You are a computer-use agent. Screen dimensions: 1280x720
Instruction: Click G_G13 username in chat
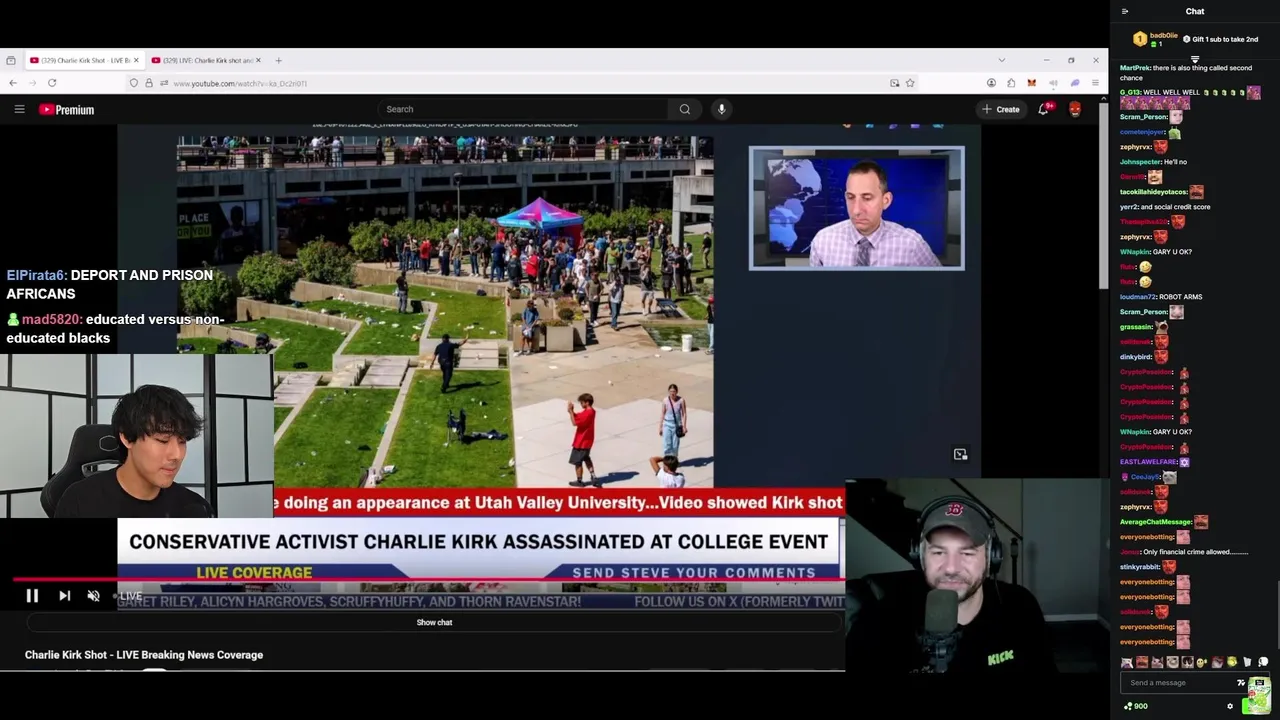pos(1130,92)
